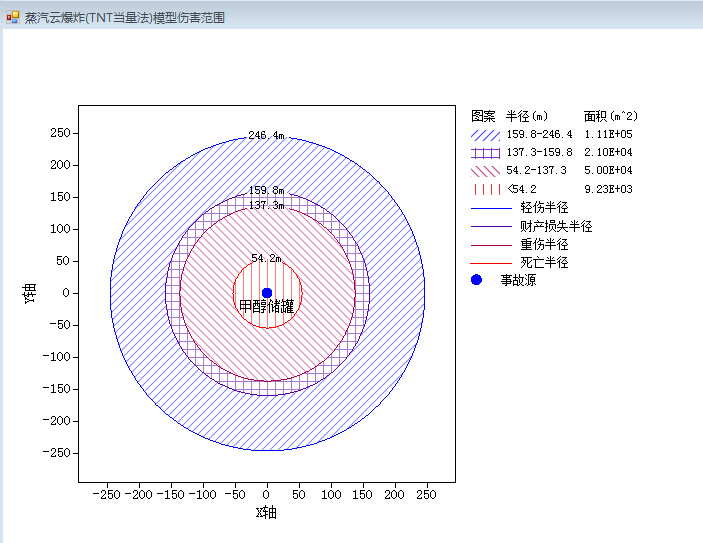Click the Y axis tick label -100
Viewport: 703px width, 543px height.
pos(56,357)
